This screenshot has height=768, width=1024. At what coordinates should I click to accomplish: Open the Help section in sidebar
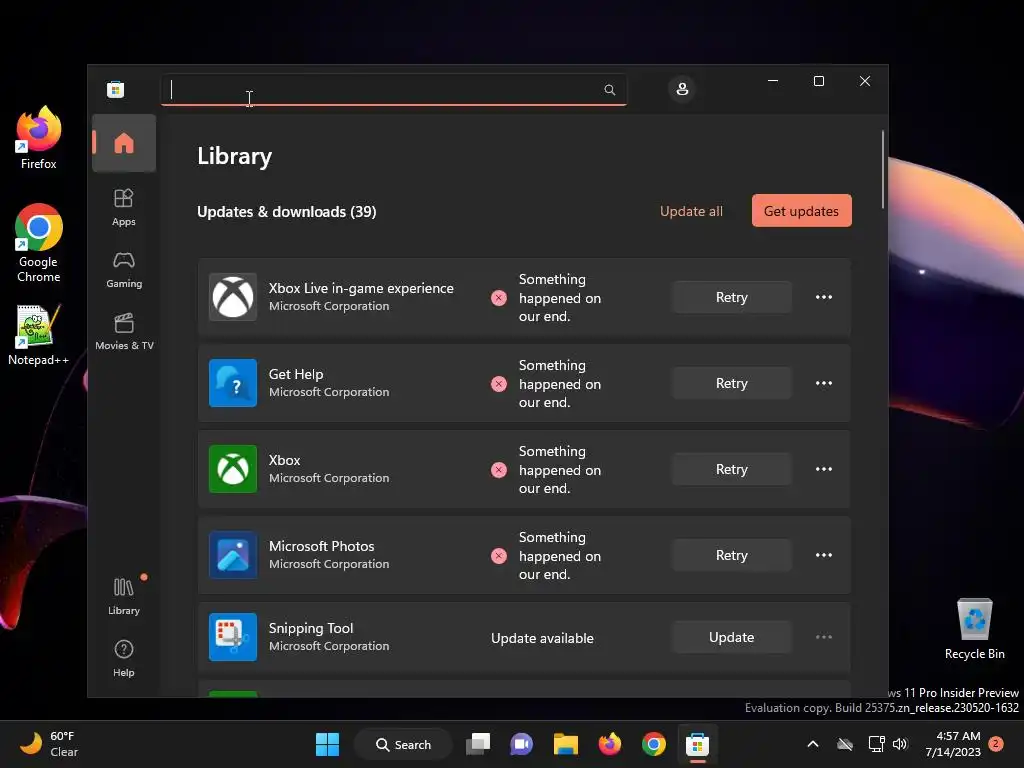tap(123, 658)
